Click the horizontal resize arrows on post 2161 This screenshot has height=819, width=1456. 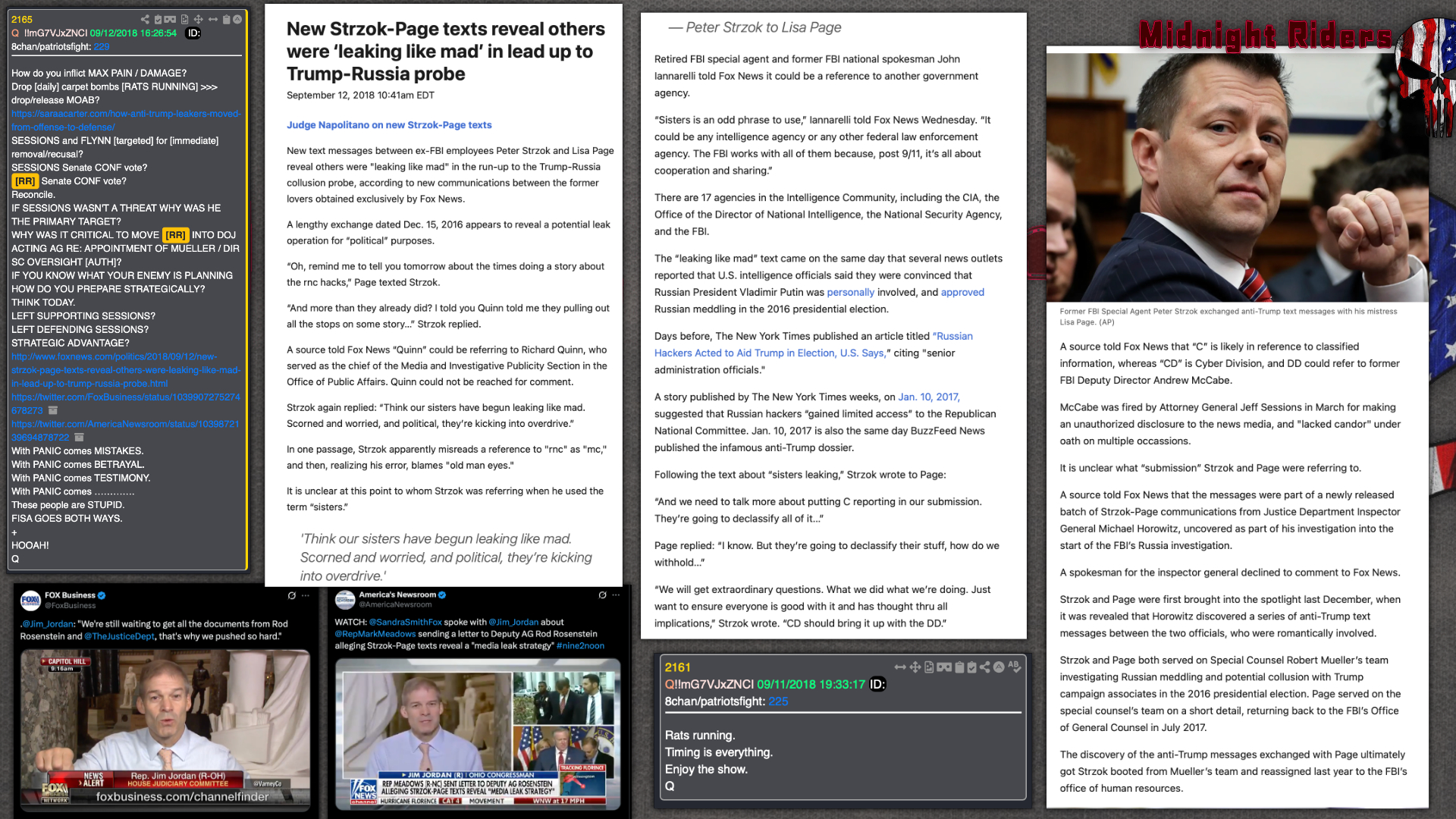tap(900, 667)
